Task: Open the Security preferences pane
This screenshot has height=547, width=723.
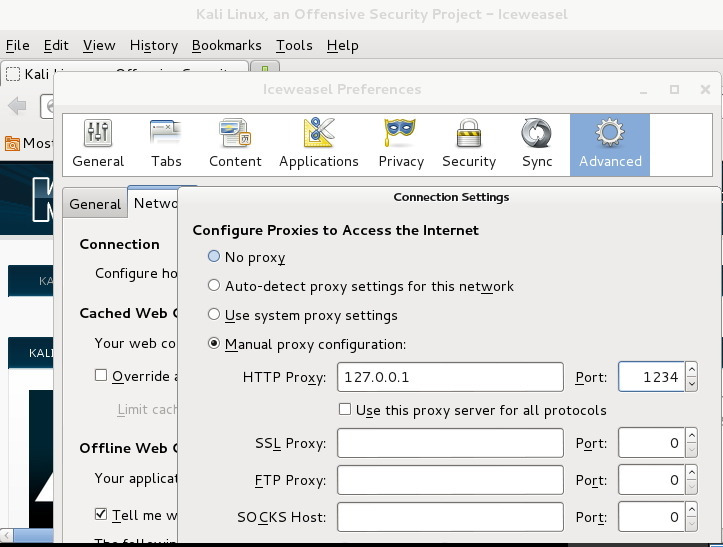Action: (469, 144)
